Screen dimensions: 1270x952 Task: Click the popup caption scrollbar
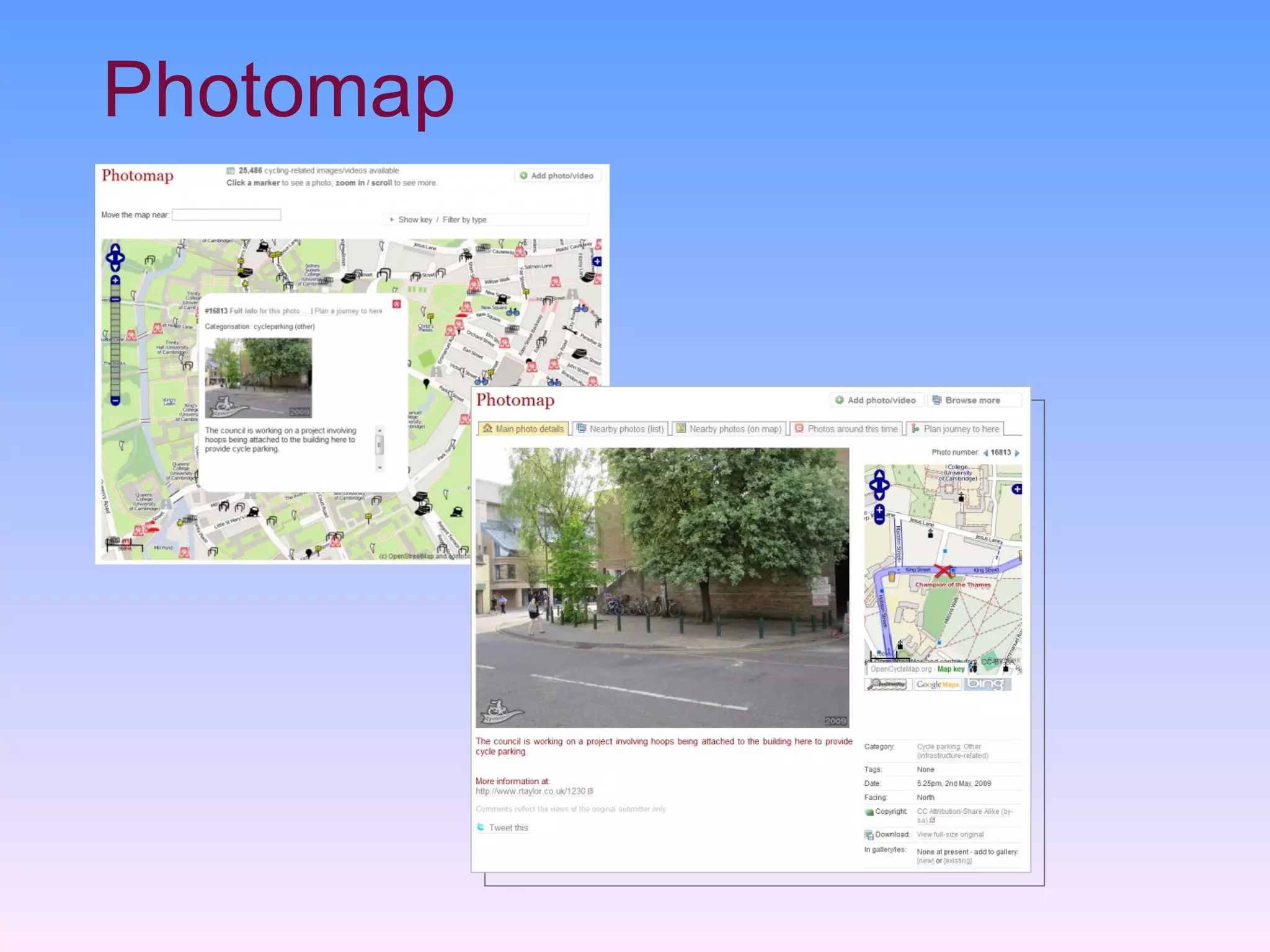[380, 449]
